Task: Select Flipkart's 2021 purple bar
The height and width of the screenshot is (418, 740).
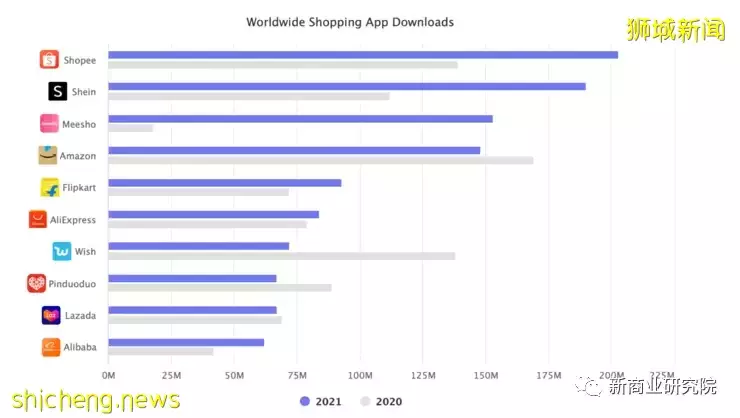Action: [x=225, y=183]
